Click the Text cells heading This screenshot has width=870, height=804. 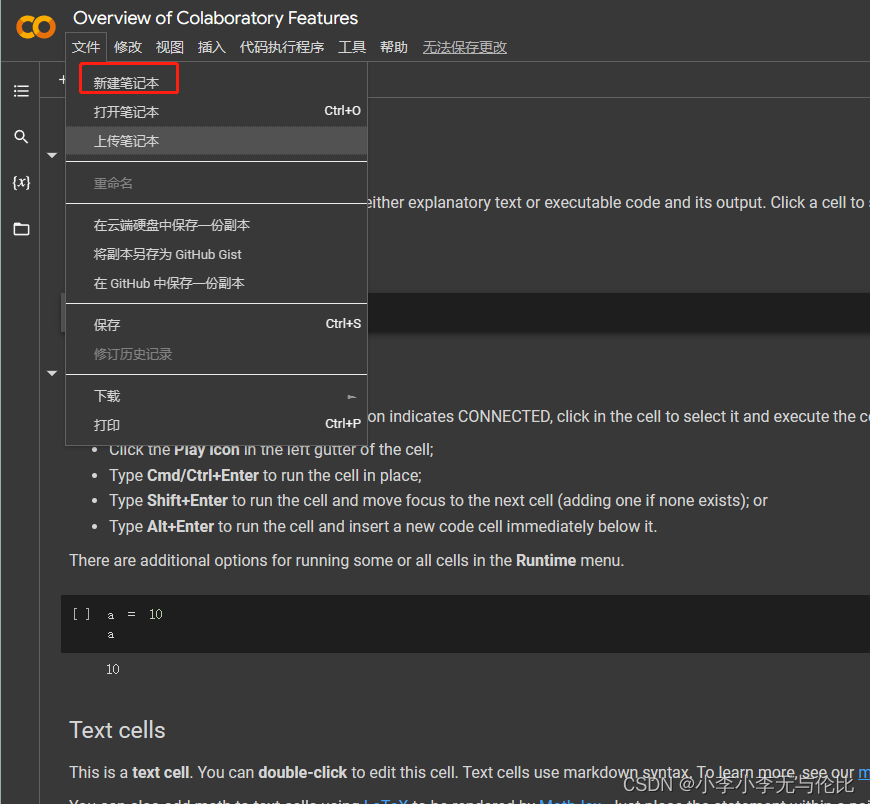click(x=117, y=730)
